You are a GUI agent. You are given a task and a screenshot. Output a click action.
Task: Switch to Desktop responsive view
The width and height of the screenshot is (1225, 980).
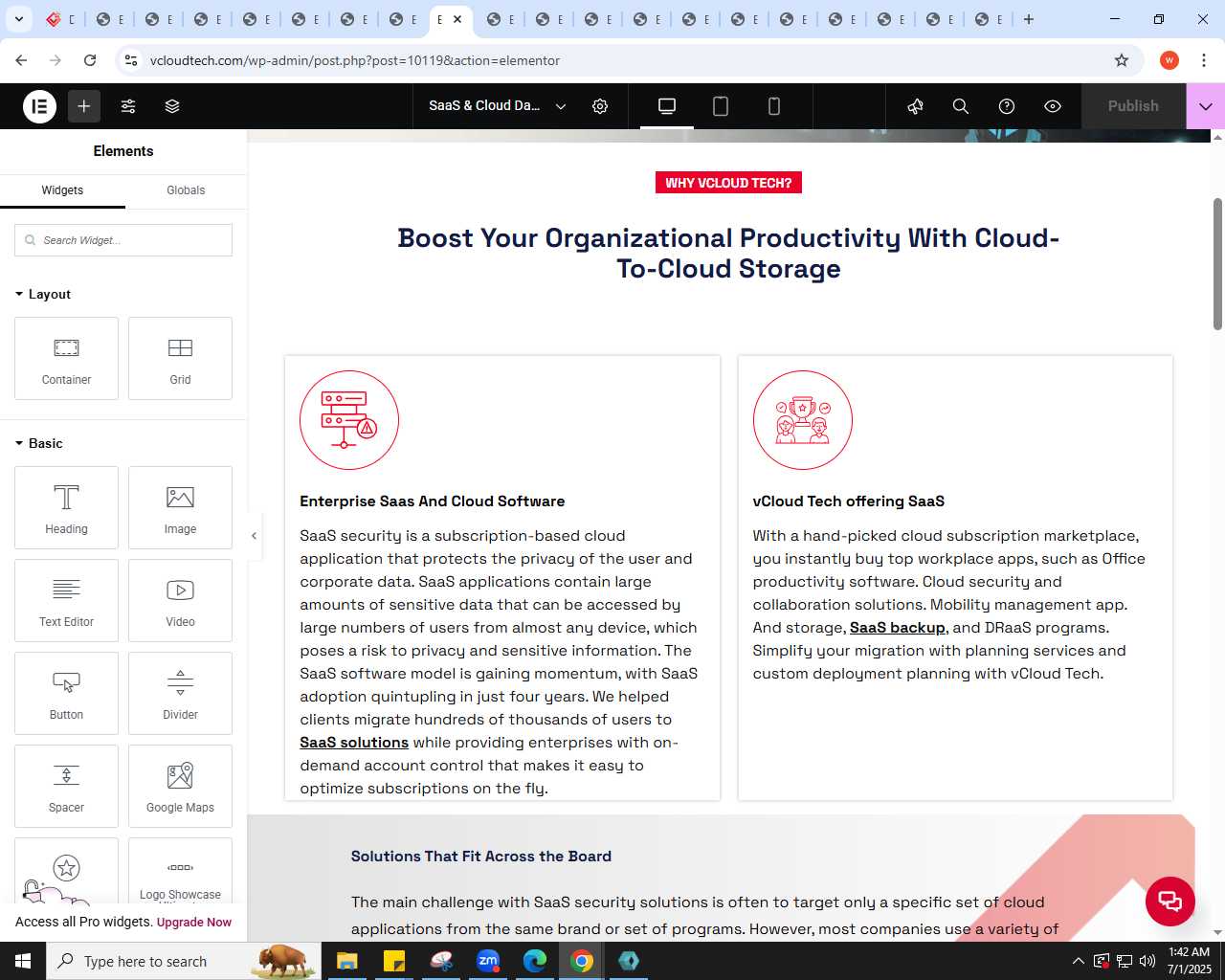point(667,106)
